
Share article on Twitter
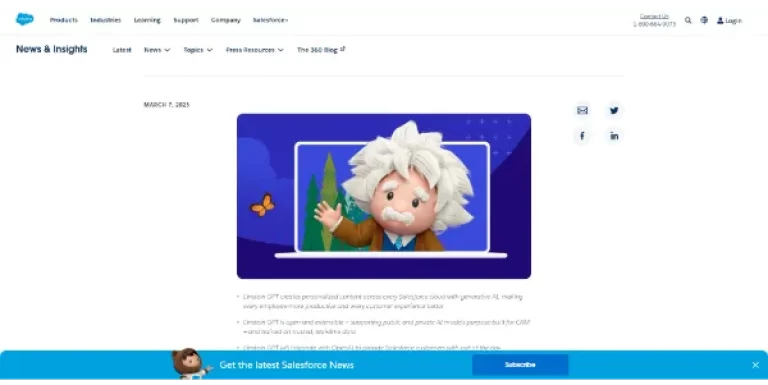614,110
